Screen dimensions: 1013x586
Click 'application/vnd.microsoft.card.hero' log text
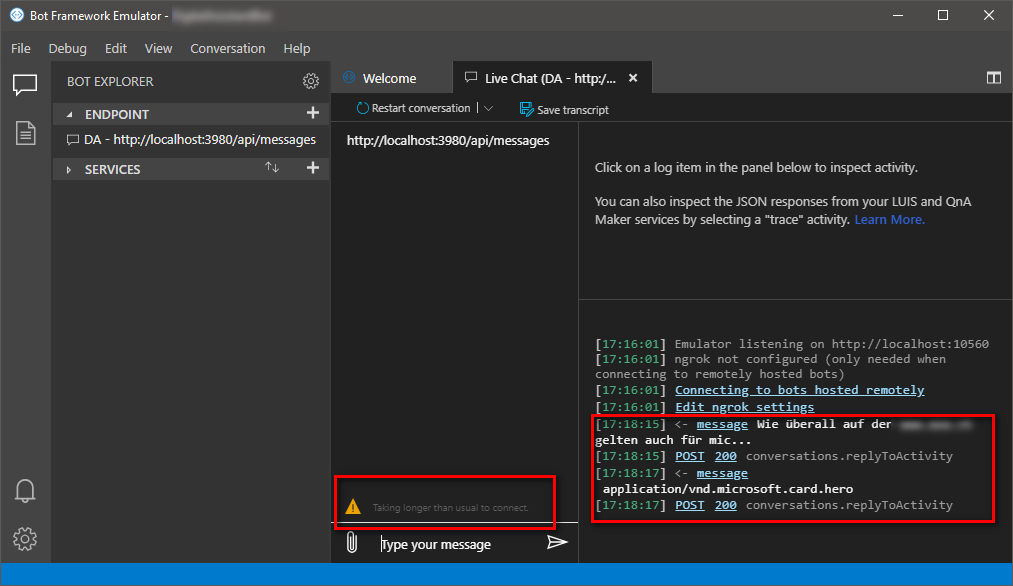(727, 489)
